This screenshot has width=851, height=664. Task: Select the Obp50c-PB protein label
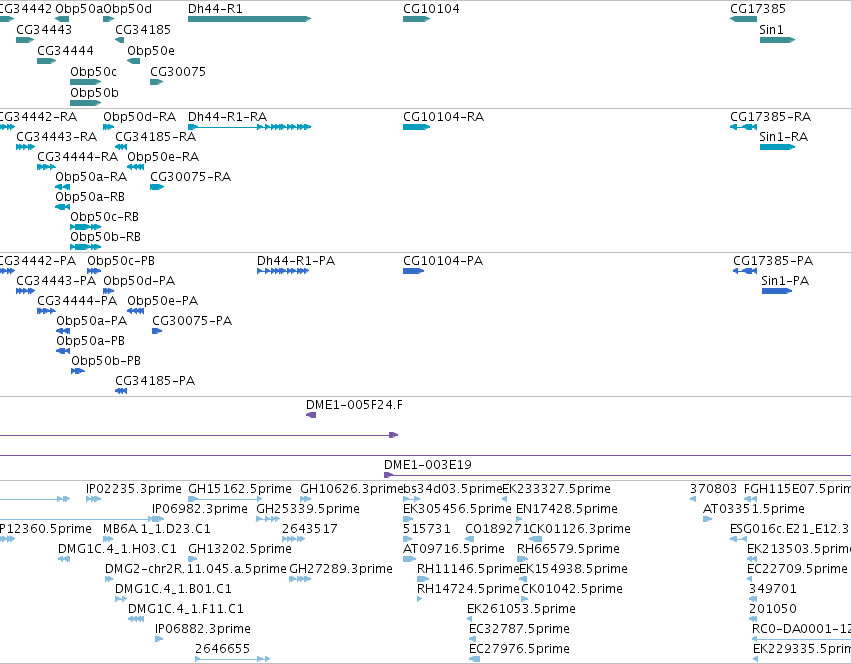tap(121, 261)
